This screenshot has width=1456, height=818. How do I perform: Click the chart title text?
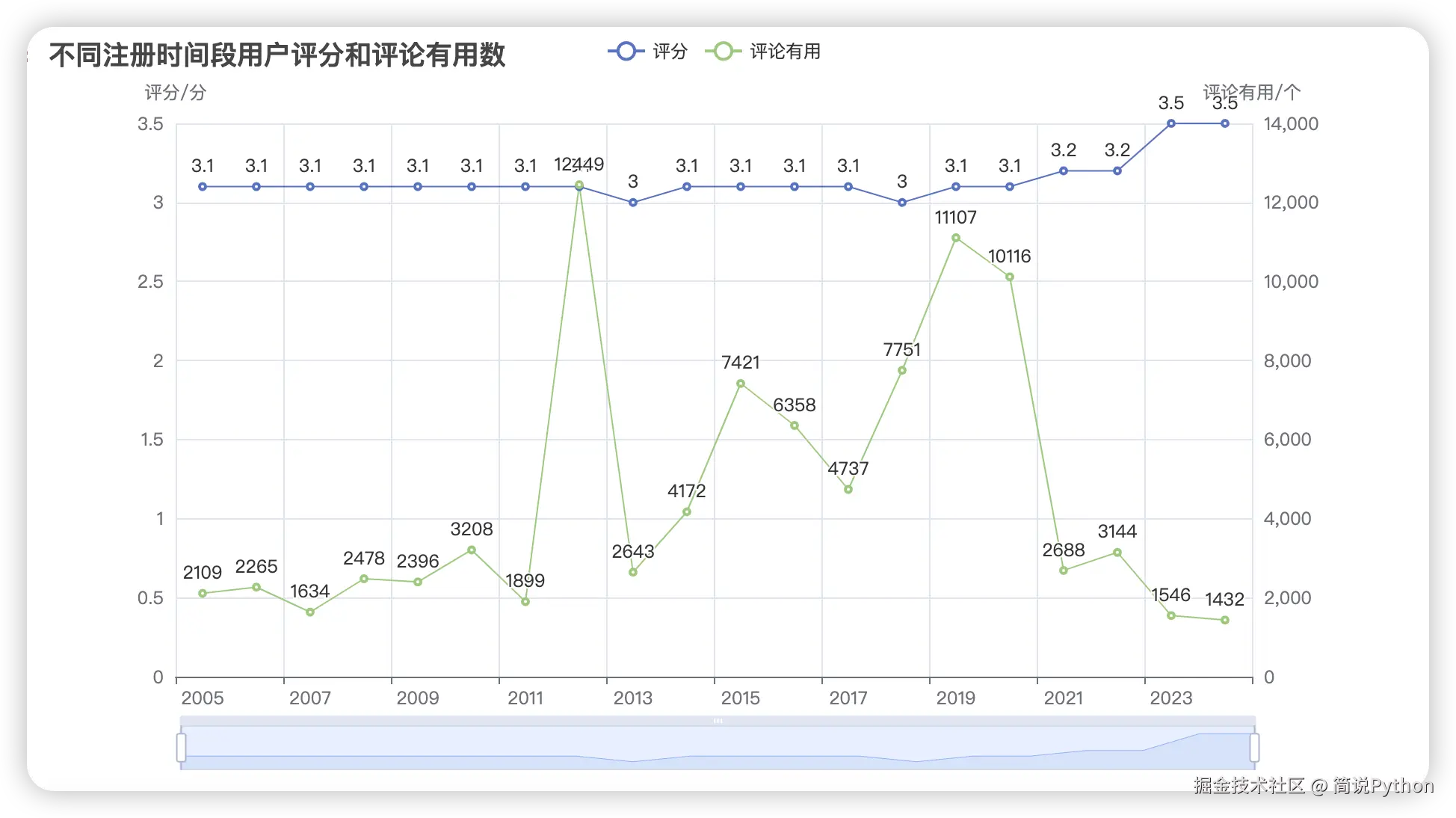pyautogui.click(x=277, y=55)
